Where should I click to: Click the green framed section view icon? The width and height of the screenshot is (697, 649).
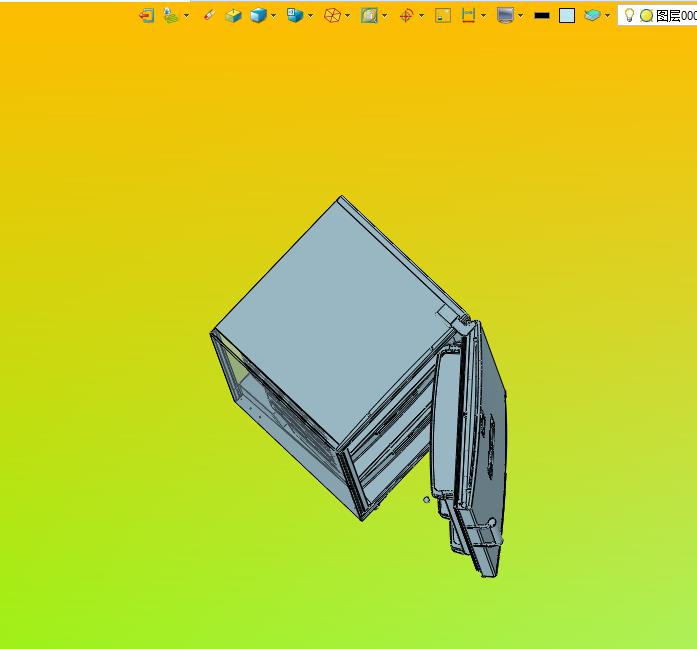pyautogui.click(x=369, y=16)
